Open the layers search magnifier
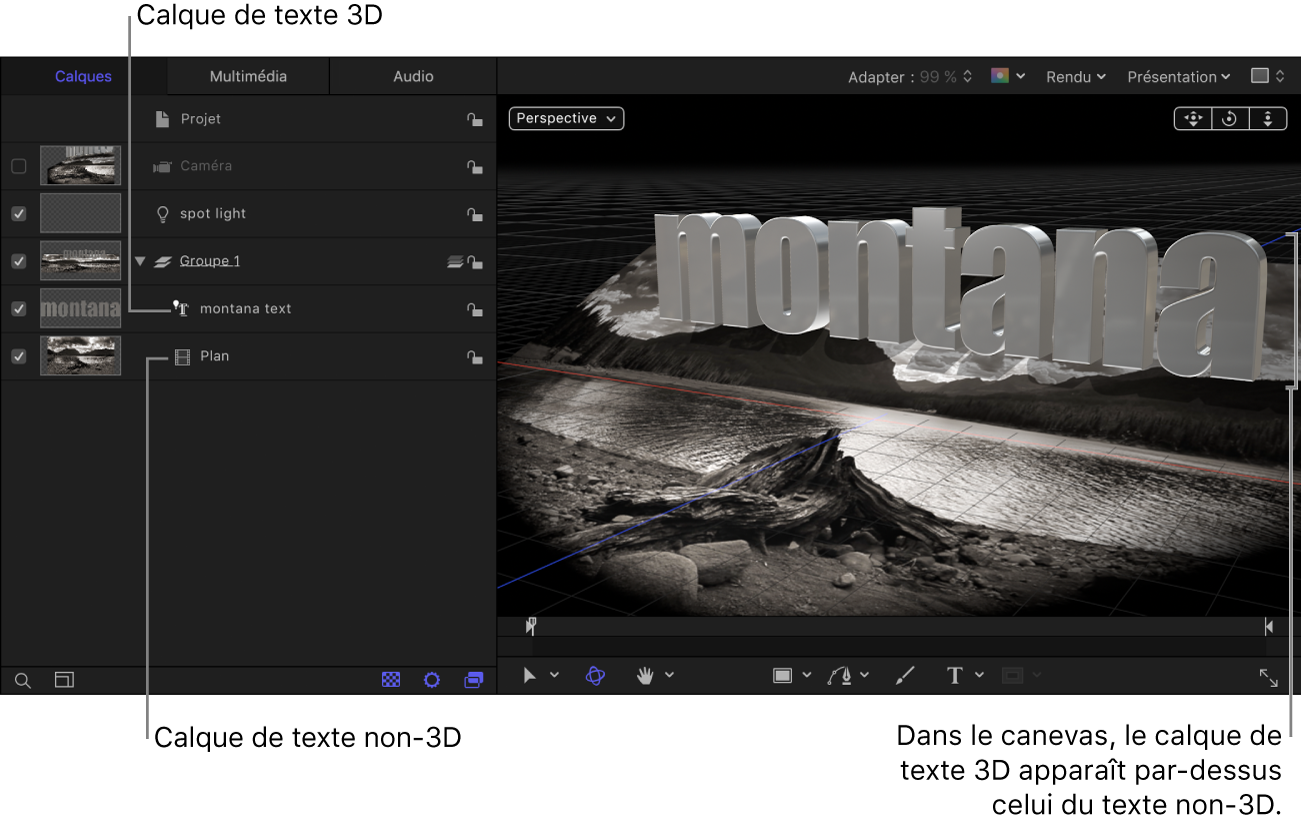 click(x=22, y=680)
